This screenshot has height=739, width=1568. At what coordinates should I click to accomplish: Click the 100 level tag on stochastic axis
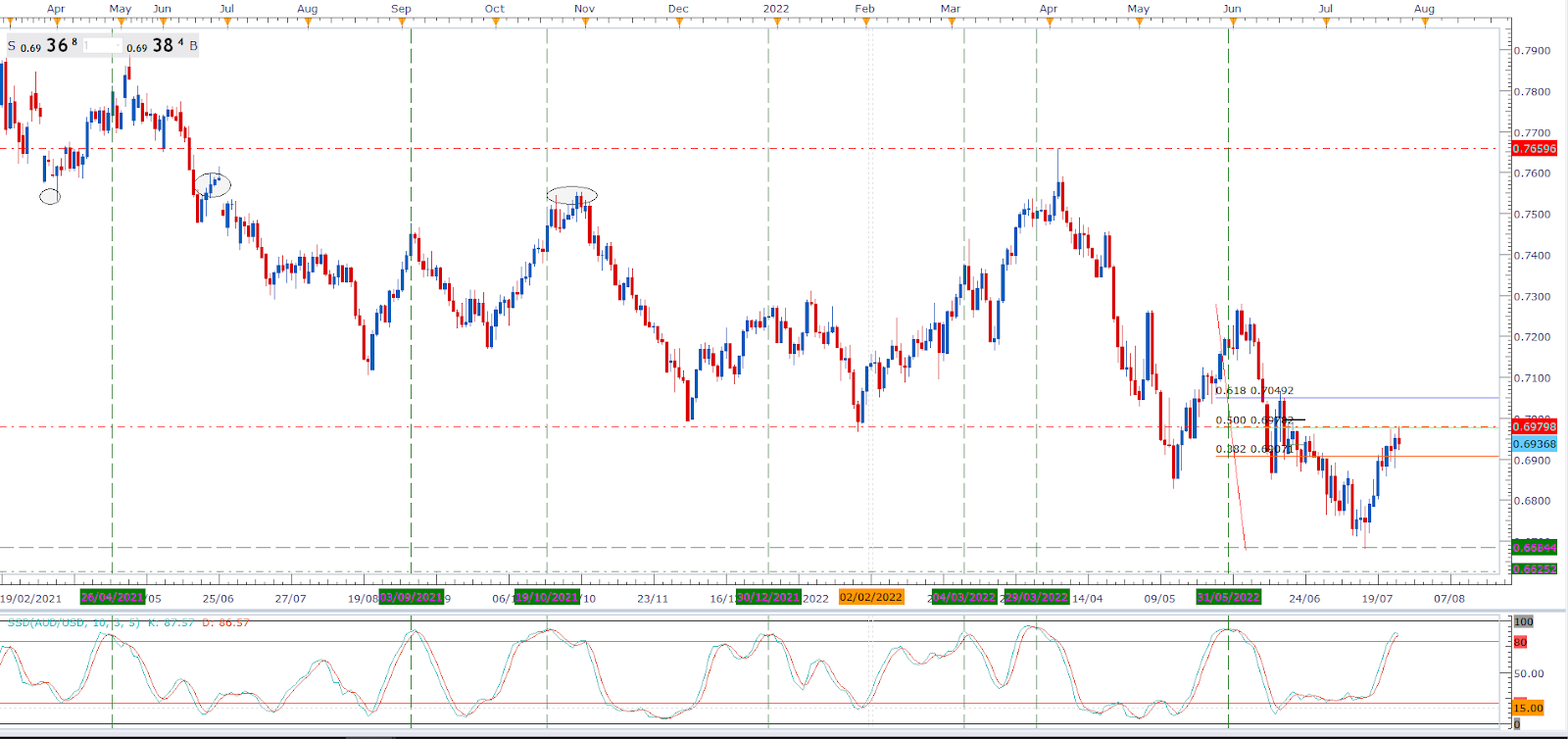[x=1524, y=621]
